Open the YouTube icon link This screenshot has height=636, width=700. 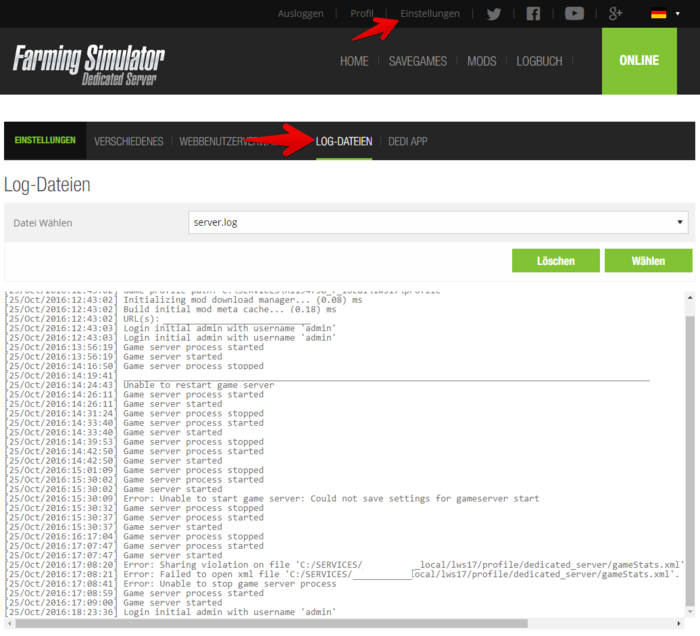(574, 14)
